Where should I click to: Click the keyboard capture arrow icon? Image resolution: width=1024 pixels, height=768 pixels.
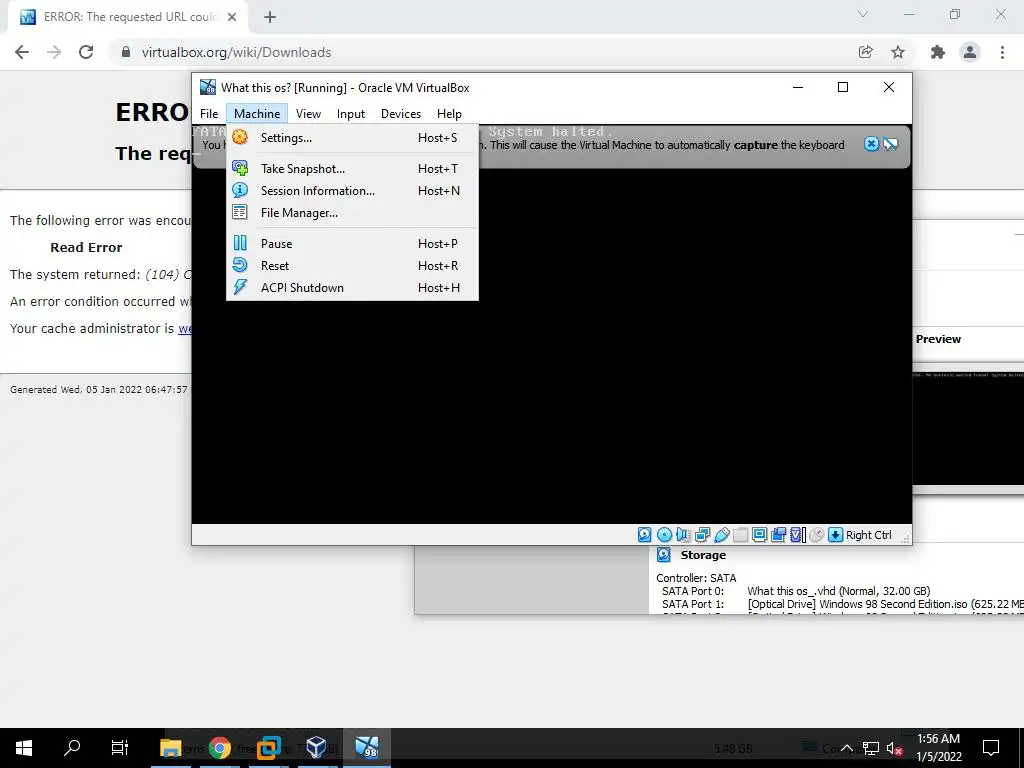click(835, 535)
